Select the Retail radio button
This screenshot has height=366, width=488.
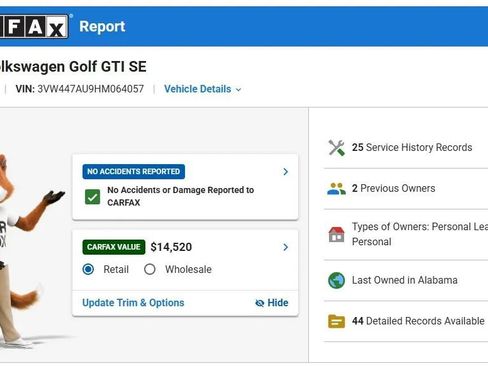(88, 269)
